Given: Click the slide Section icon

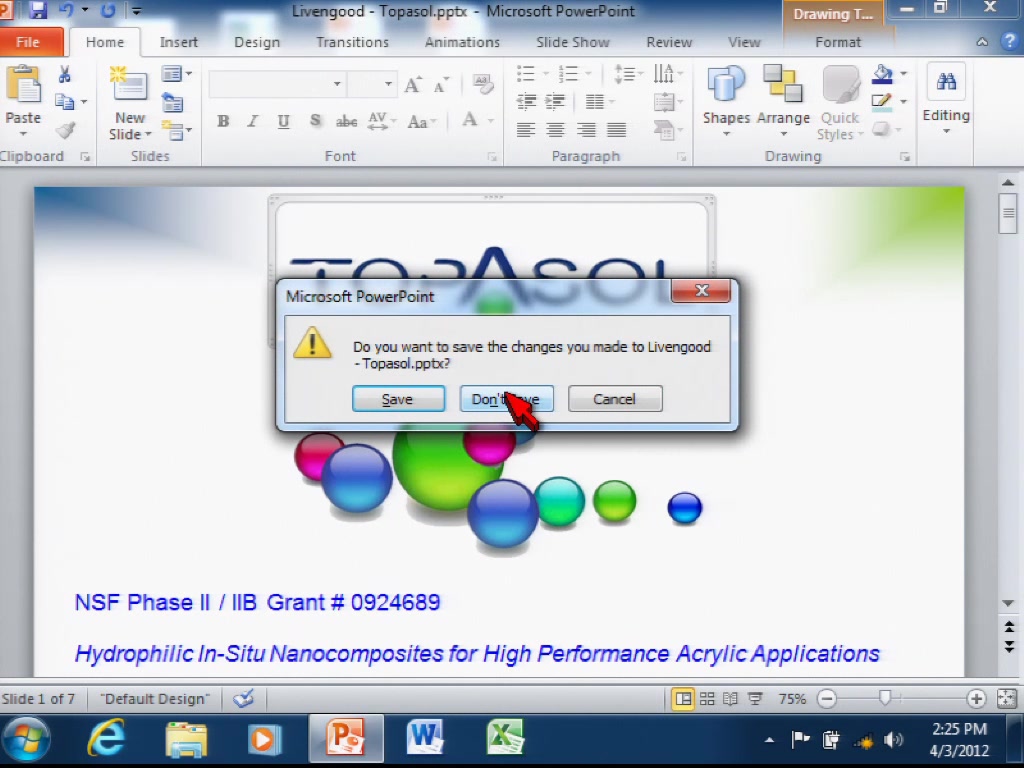Looking at the screenshot, I should point(174,131).
